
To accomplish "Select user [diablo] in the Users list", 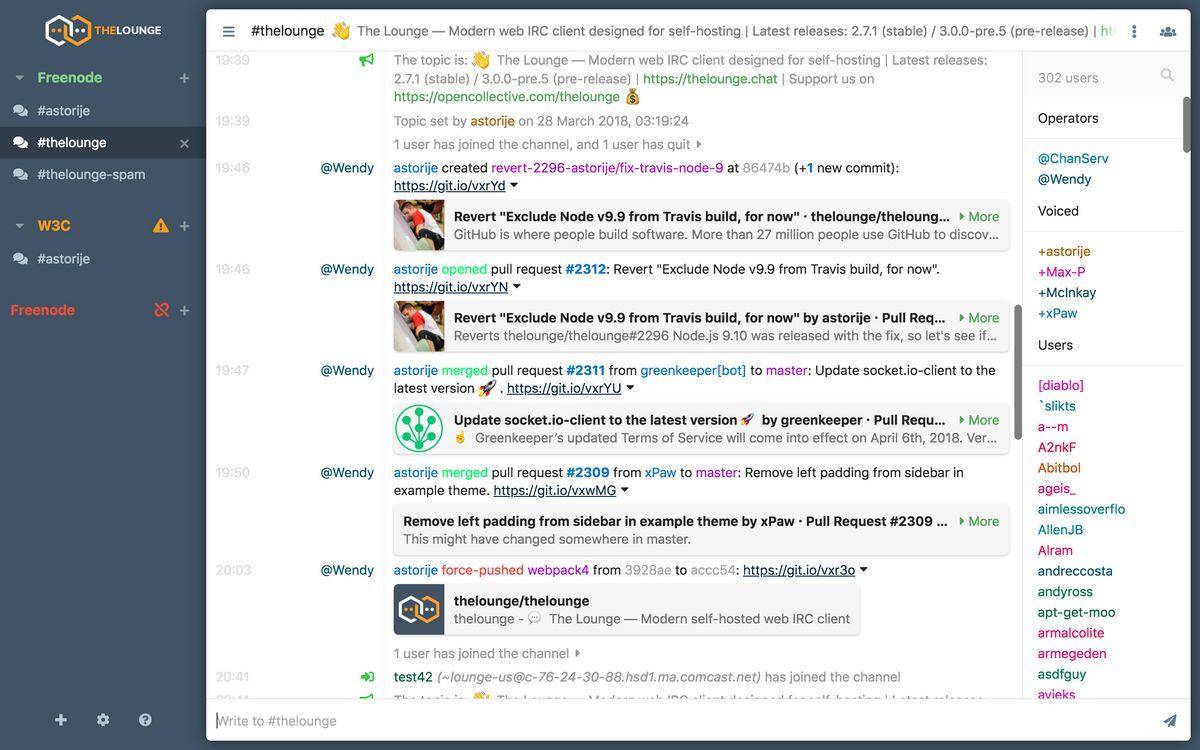I will [1061, 385].
